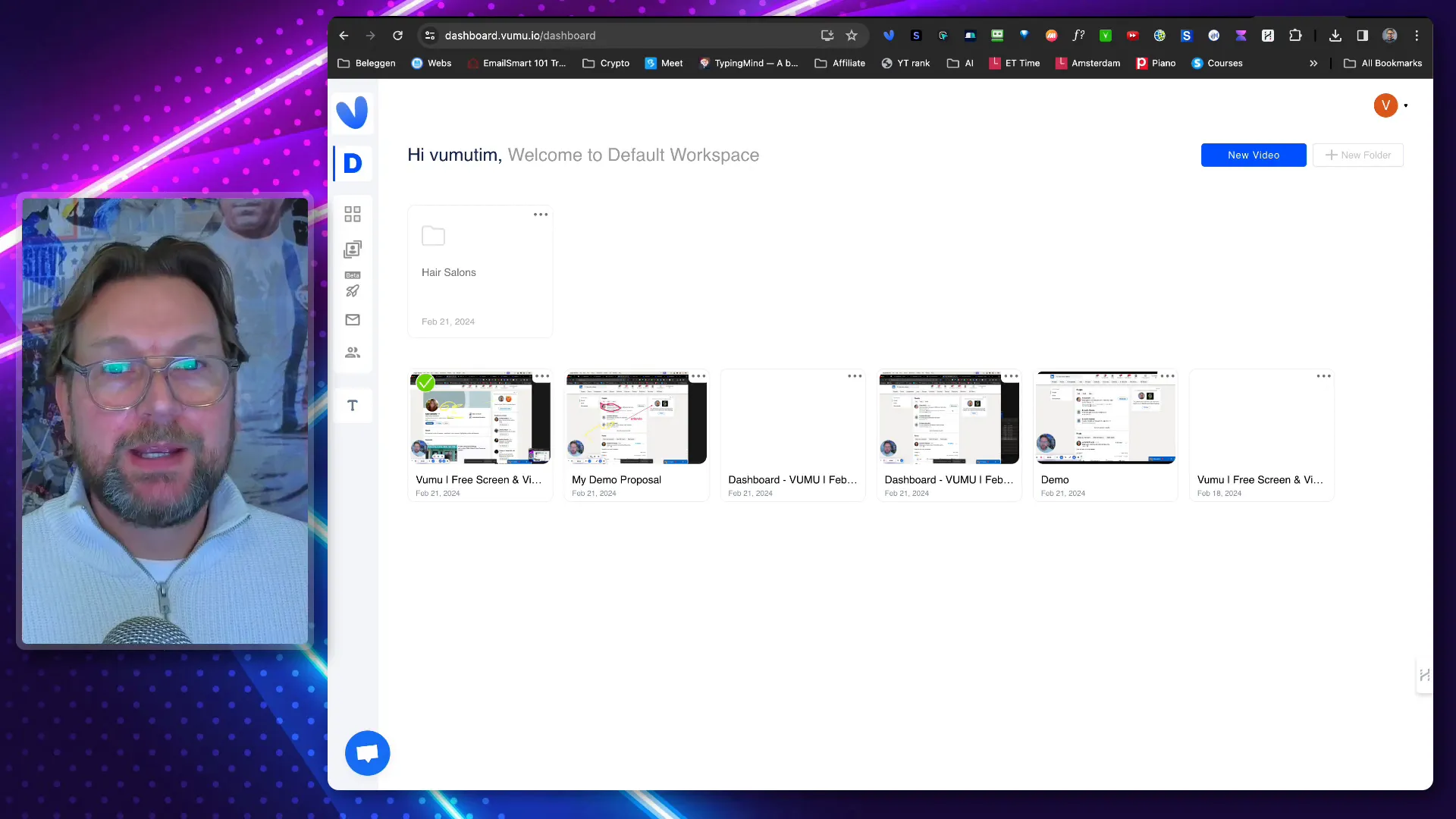This screenshot has width=1456, height=819.
Task: Go back in browser history
Action: (x=344, y=36)
